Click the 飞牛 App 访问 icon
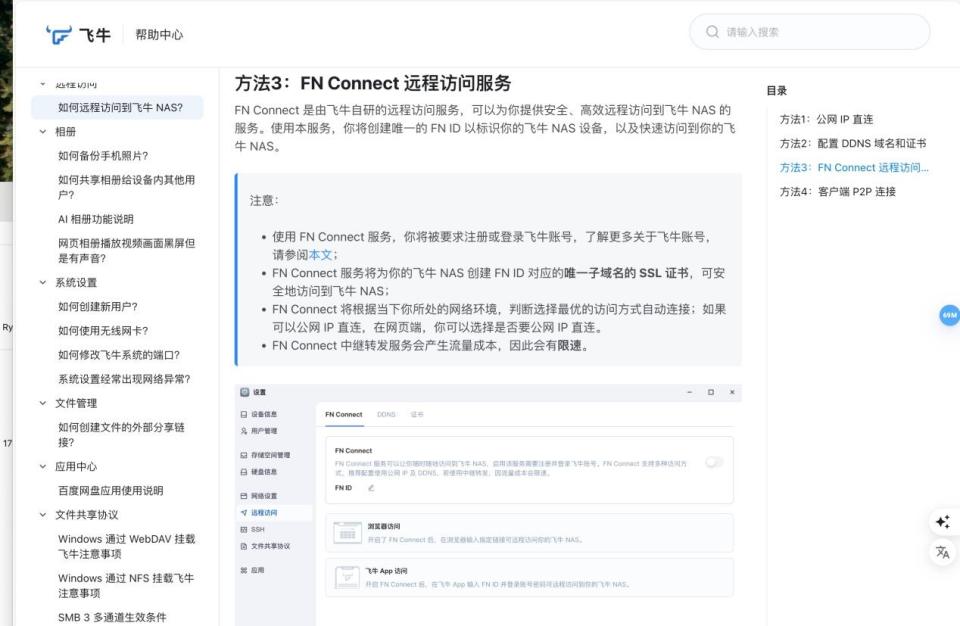The image size is (960, 626). pyautogui.click(x=348, y=576)
